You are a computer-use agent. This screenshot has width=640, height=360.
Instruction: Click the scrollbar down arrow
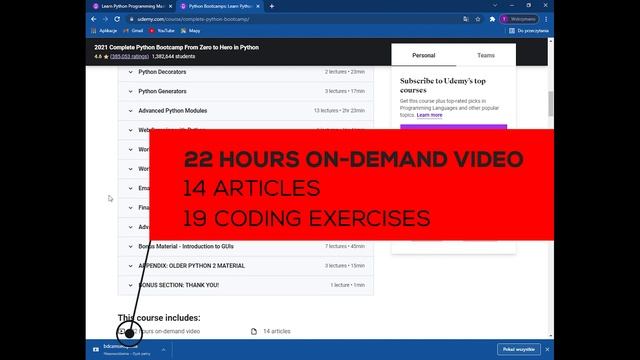551,336
